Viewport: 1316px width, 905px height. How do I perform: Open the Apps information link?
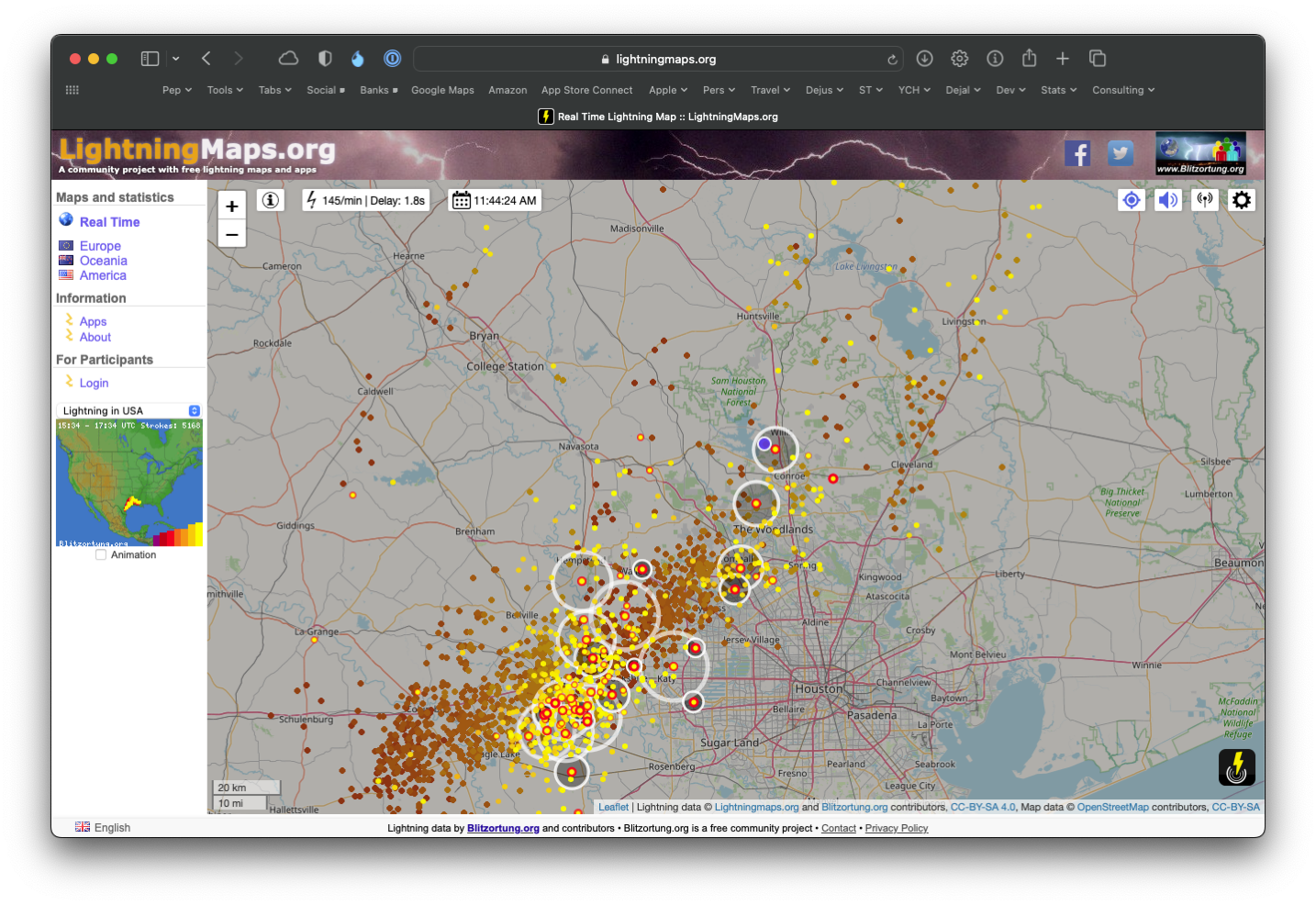[93, 321]
